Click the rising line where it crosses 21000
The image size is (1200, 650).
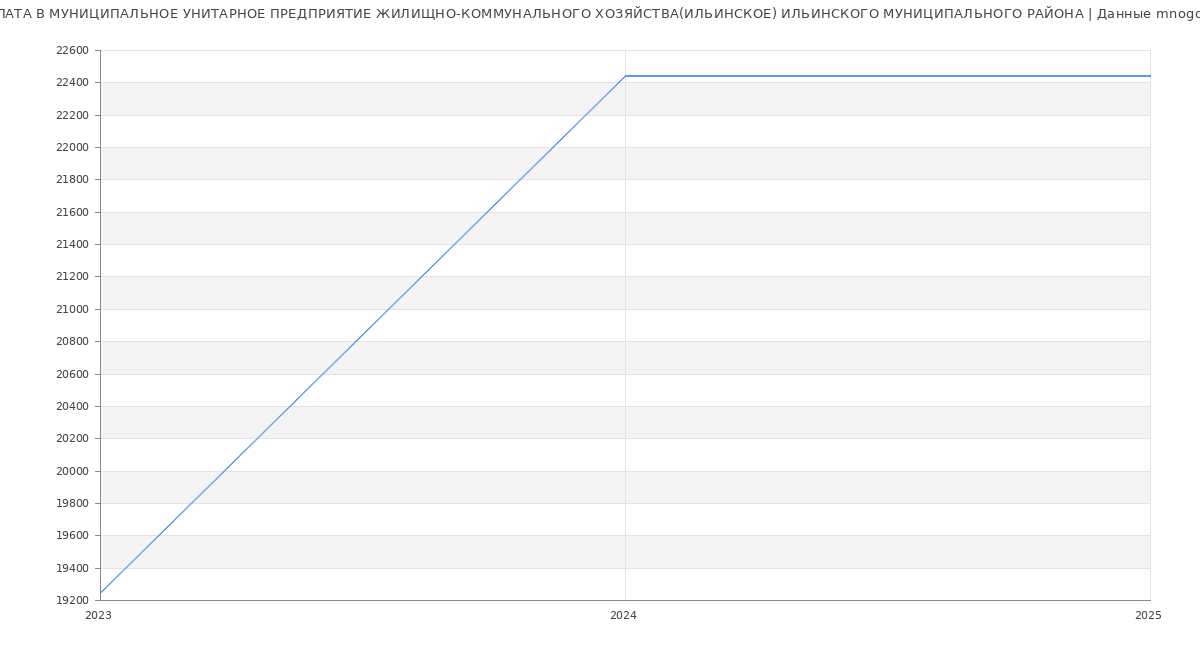390,309
